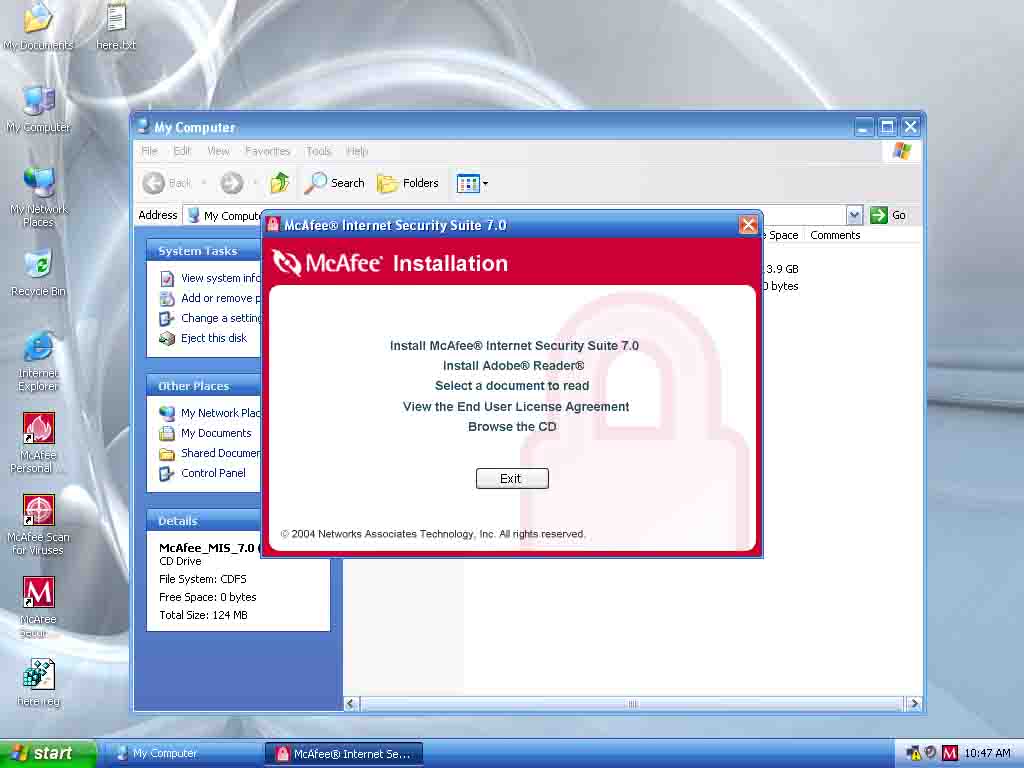This screenshot has height=768, width=1024.
Task: Click the horizontal scrollbar thumb
Action: click(632, 703)
